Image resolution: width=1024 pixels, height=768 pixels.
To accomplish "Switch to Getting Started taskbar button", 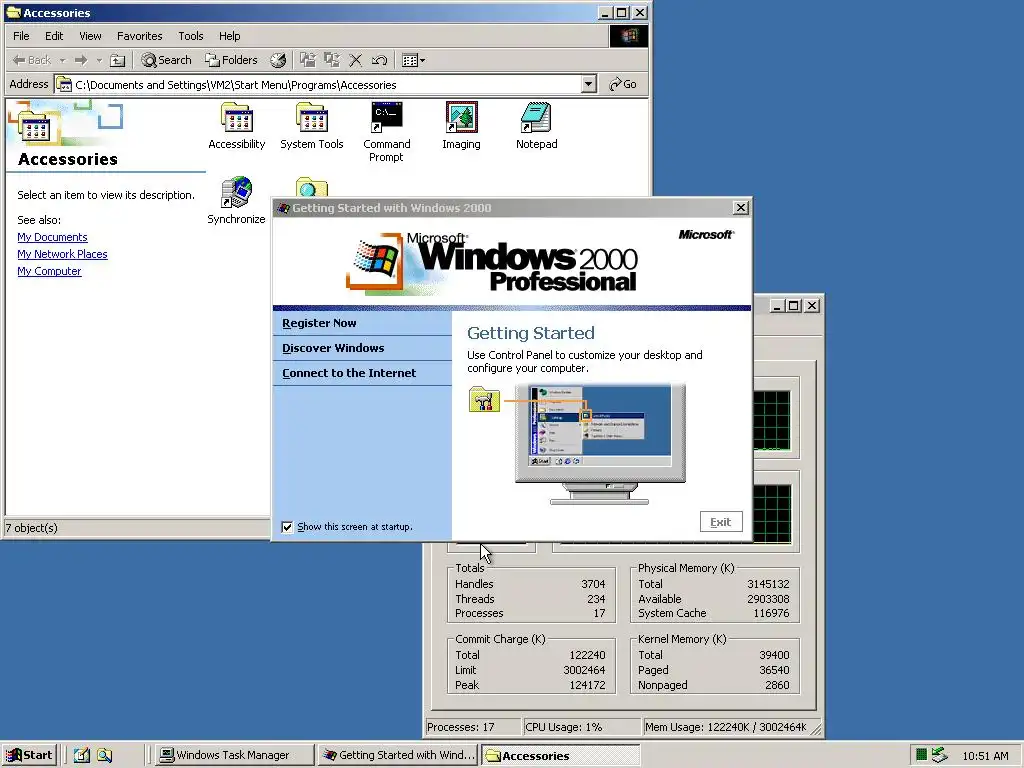I will (398, 755).
